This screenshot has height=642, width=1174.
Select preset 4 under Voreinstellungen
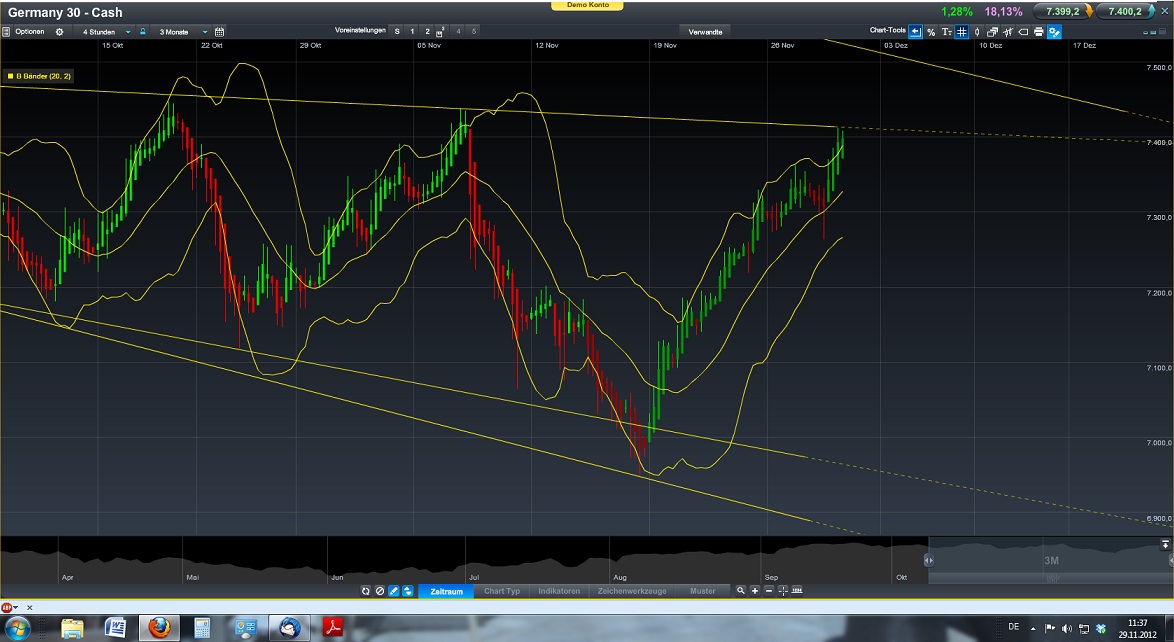coord(458,31)
